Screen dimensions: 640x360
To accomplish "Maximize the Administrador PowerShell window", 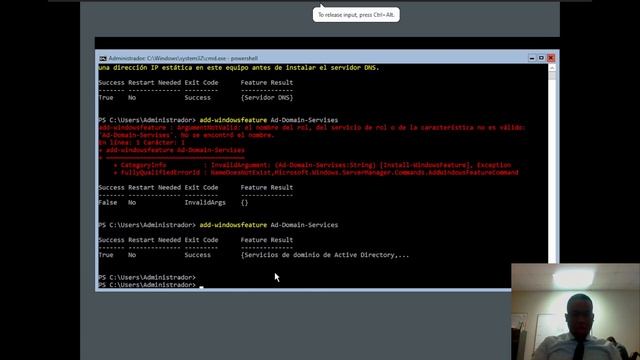I will pos(541,58).
